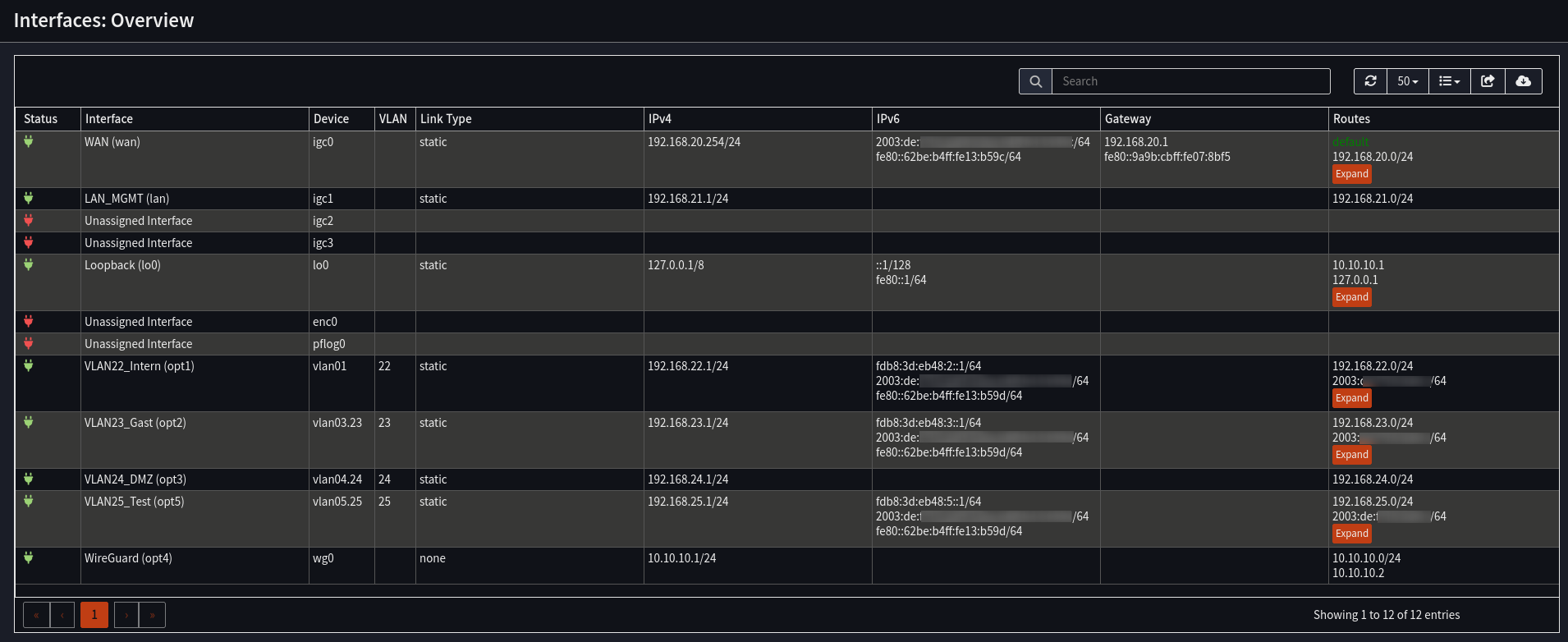
Task: Click the export share icon
Action: [x=1488, y=81]
